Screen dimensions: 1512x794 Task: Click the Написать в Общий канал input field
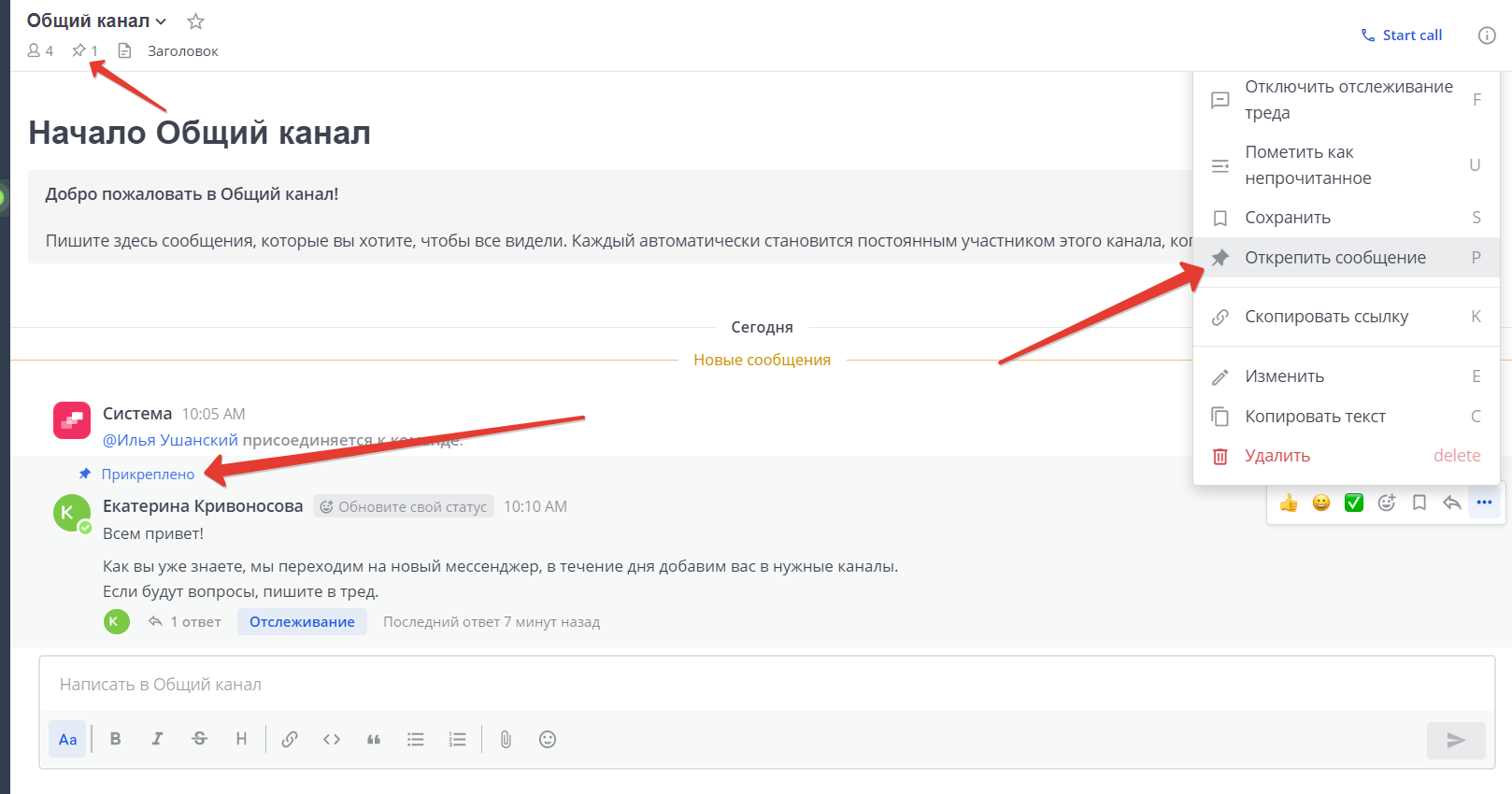coord(748,685)
